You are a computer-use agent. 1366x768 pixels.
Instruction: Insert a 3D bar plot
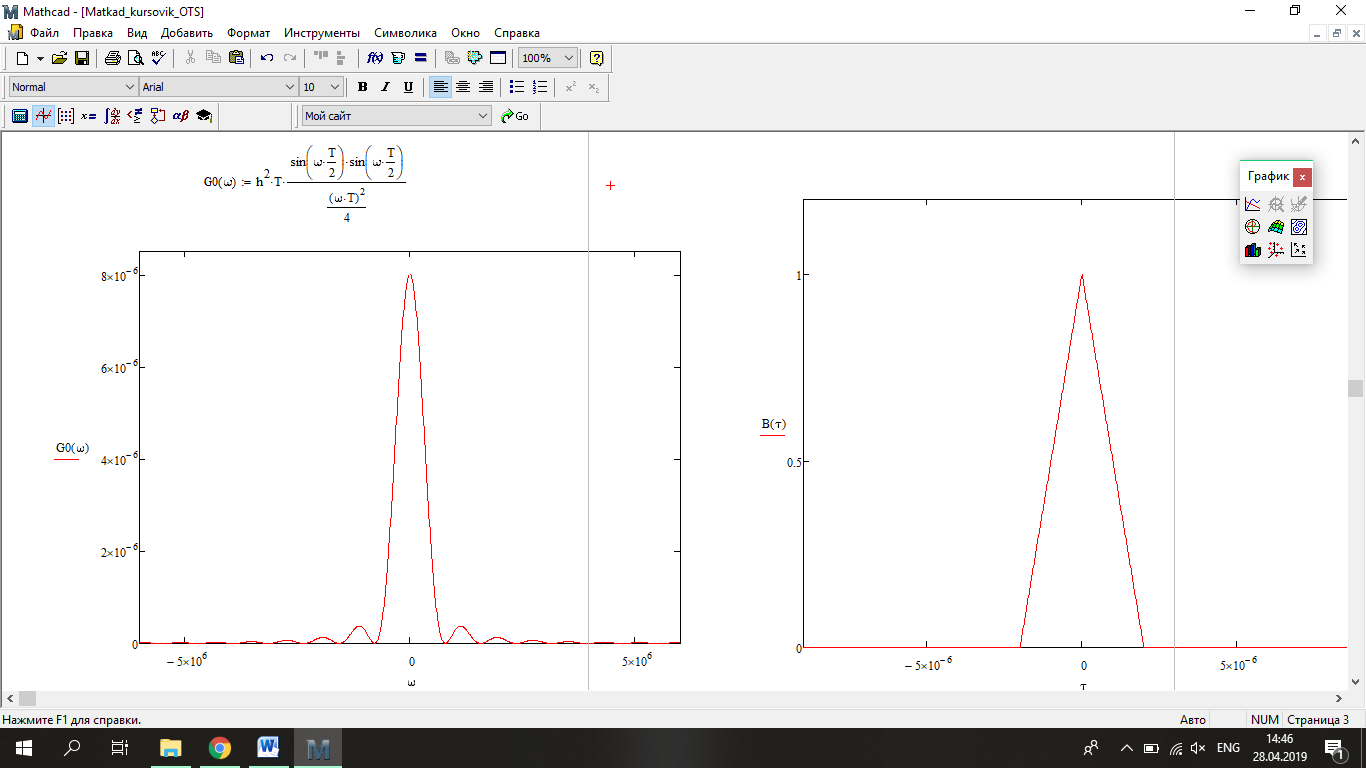tap(1253, 250)
